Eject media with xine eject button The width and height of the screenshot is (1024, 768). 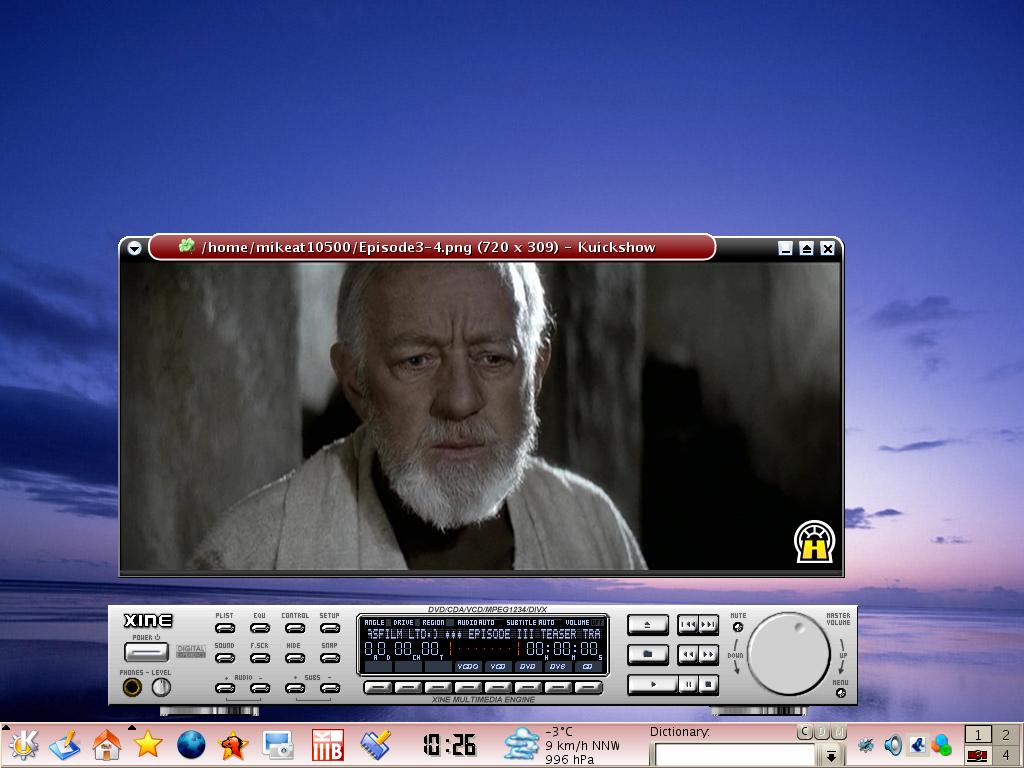point(648,625)
